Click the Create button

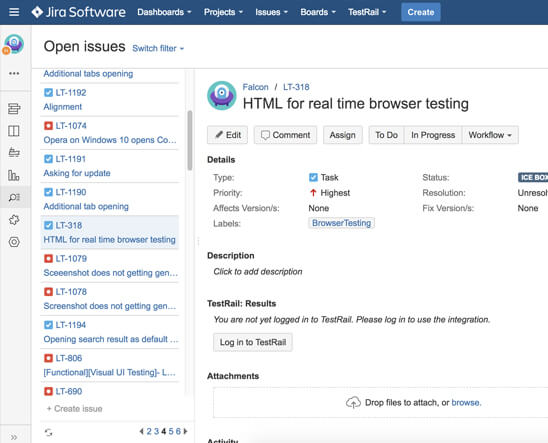421,12
